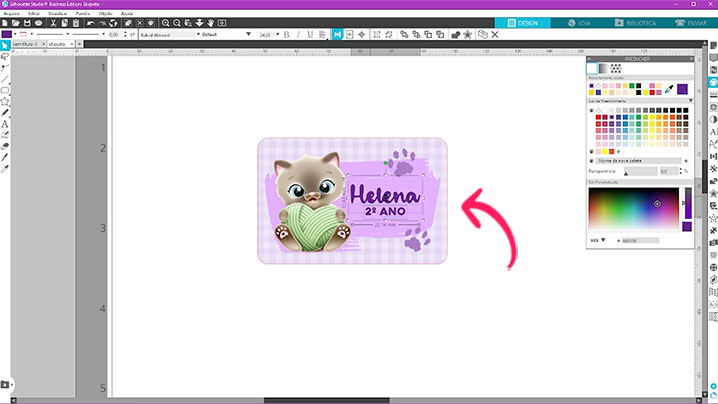Open the Arquivo menu
This screenshot has height=404, width=718.
(10, 14)
